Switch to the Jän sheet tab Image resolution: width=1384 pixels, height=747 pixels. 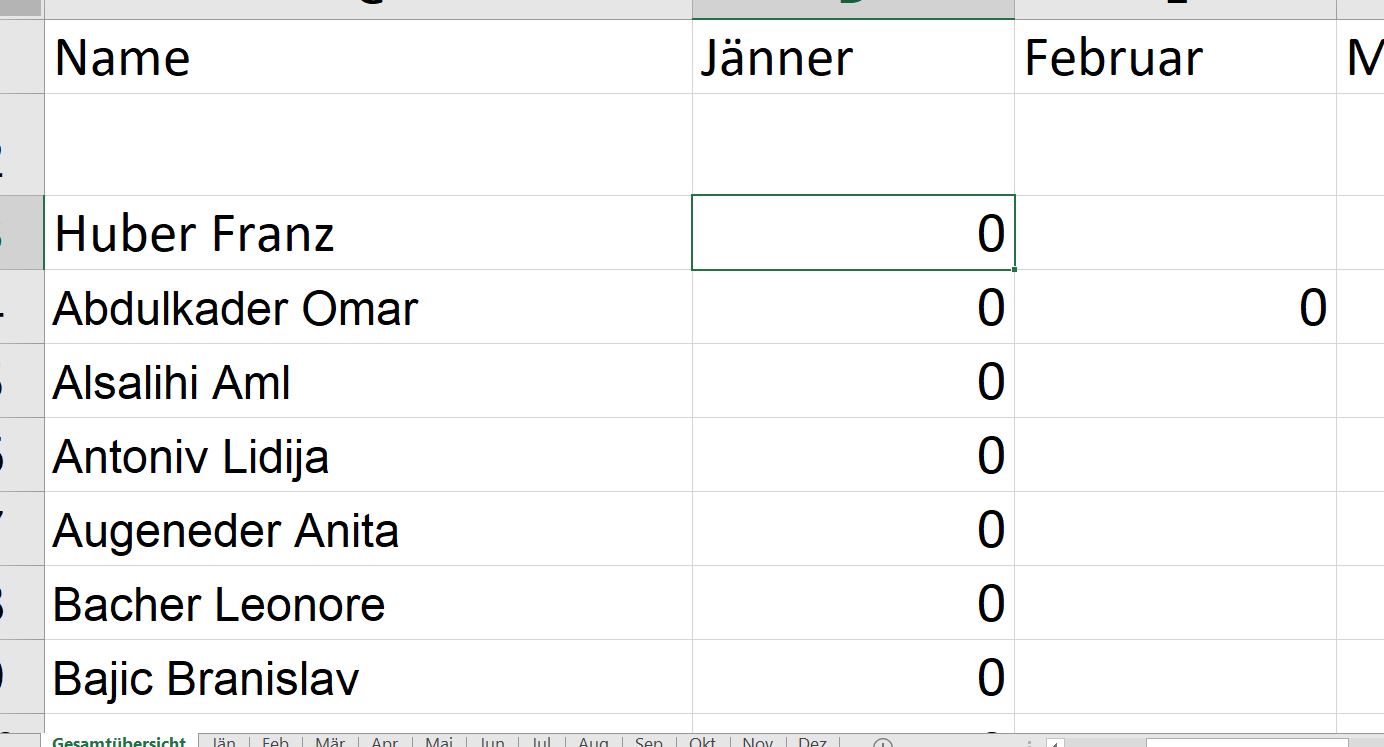click(x=224, y=743)
